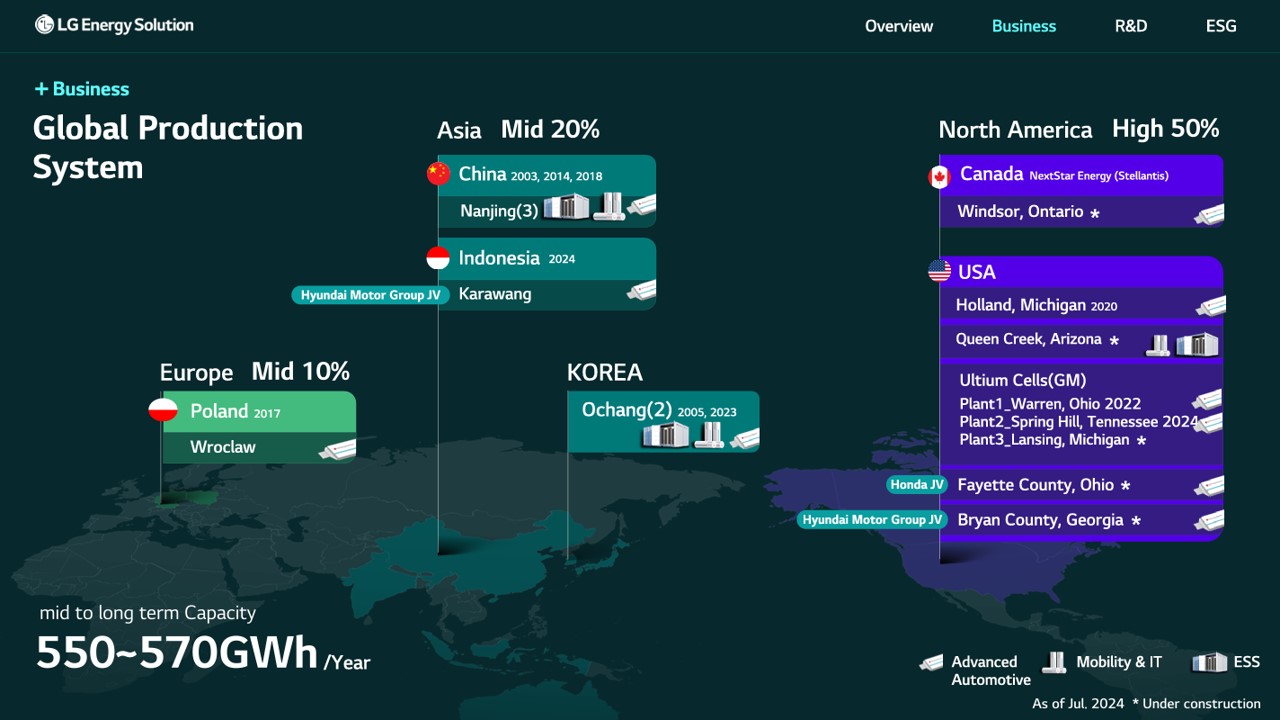Select the Nanjing(3) location label
This screenshot has width=1280, height=720.
[499, 211]
